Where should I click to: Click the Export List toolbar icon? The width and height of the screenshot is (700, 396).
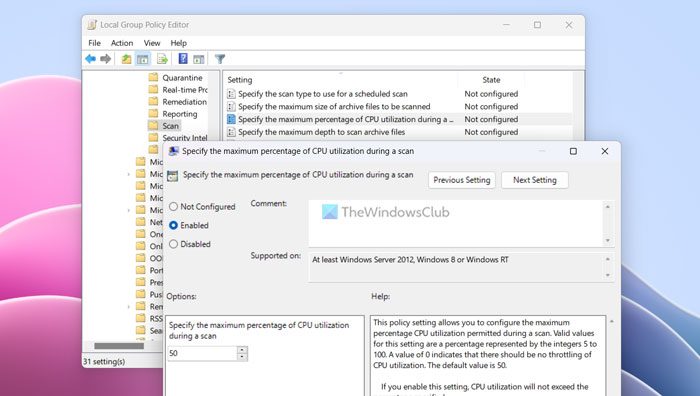pos(162,59)
